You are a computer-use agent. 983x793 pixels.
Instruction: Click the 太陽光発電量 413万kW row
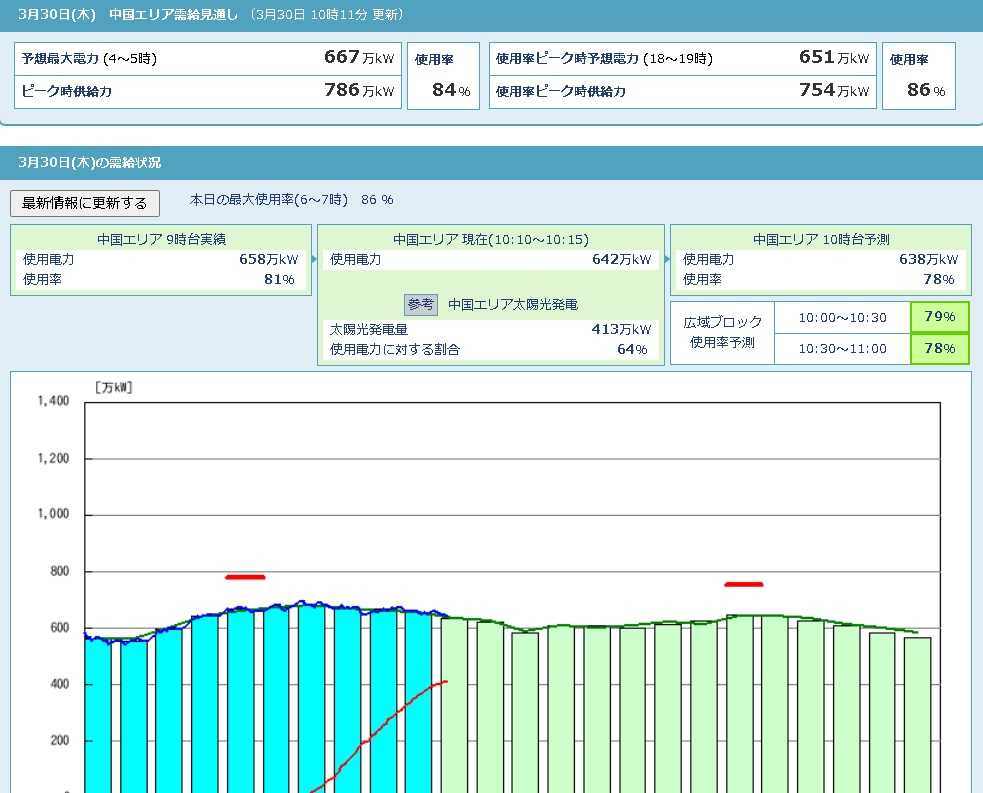click(490, 329)
